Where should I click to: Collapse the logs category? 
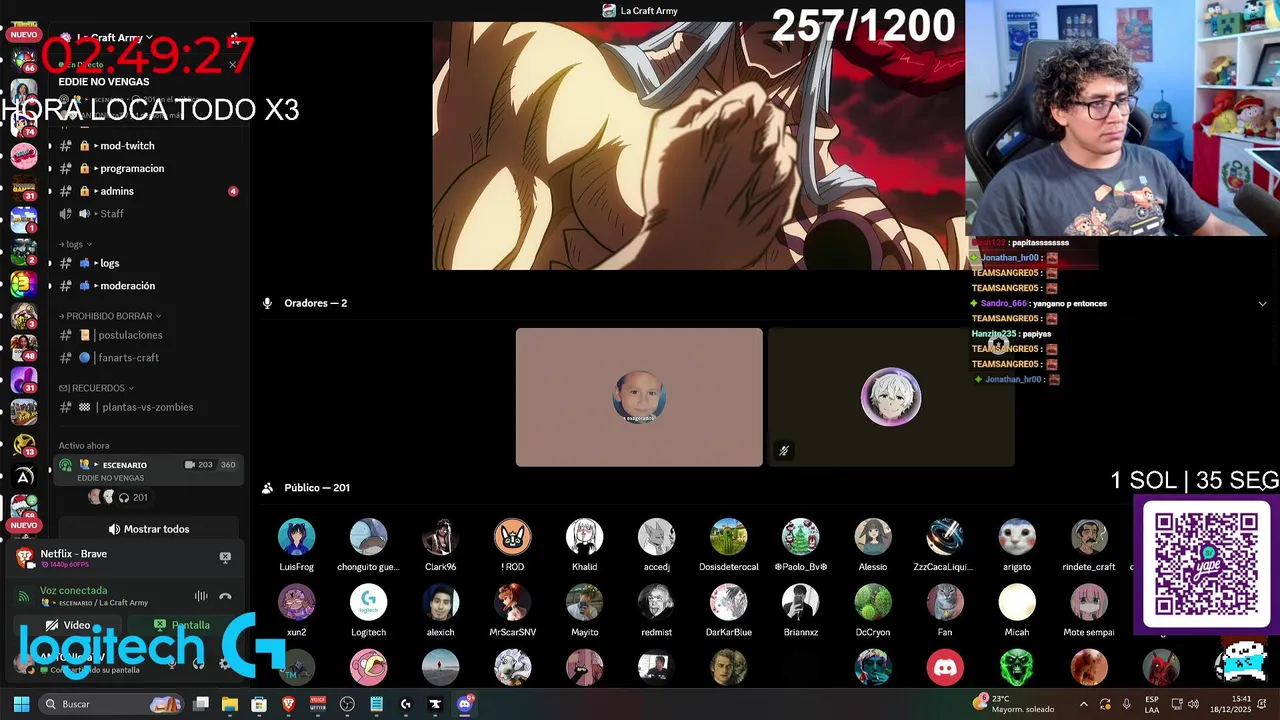(x=75, y=244)
